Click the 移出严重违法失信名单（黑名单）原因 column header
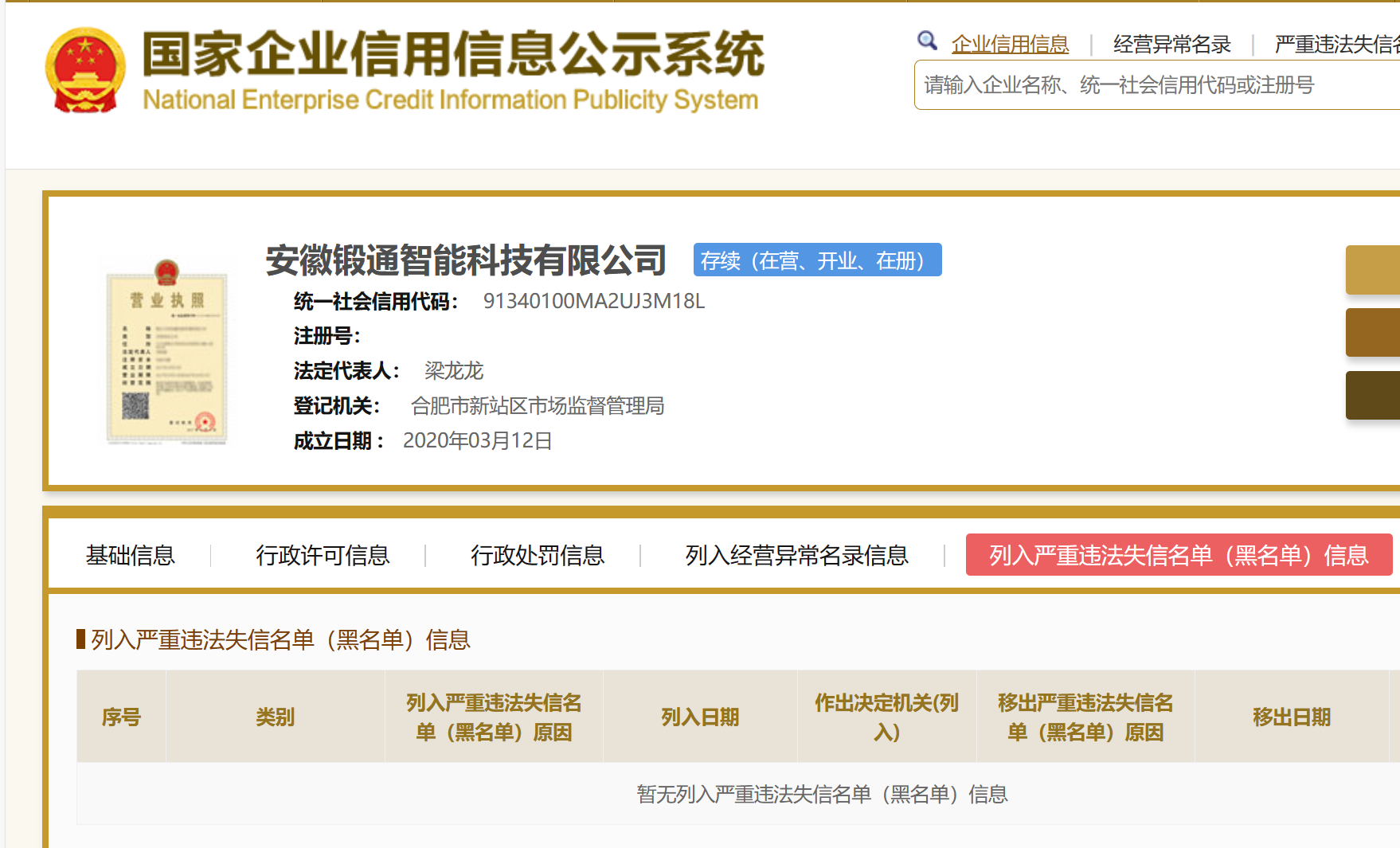Screen dimensions: 1400x848 point(1085,717)
